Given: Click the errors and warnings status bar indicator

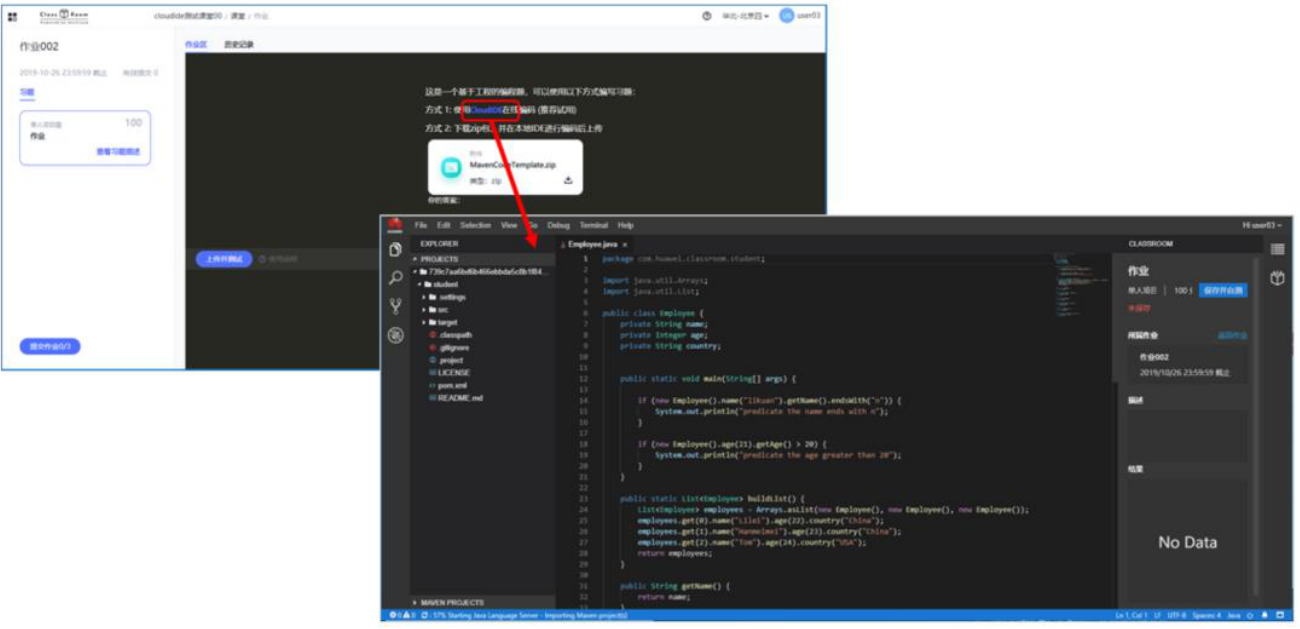Looking at the screenshot, I should tap(401, 614).
